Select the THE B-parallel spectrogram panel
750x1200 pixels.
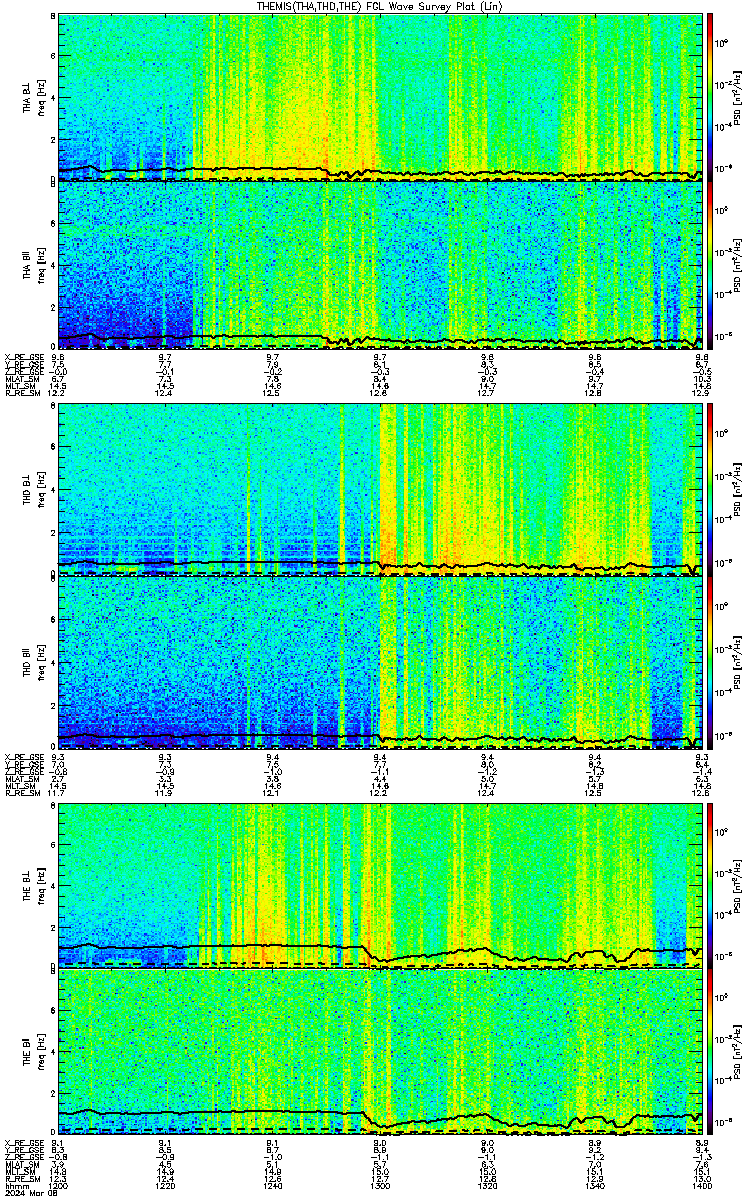click(380, 1051)
